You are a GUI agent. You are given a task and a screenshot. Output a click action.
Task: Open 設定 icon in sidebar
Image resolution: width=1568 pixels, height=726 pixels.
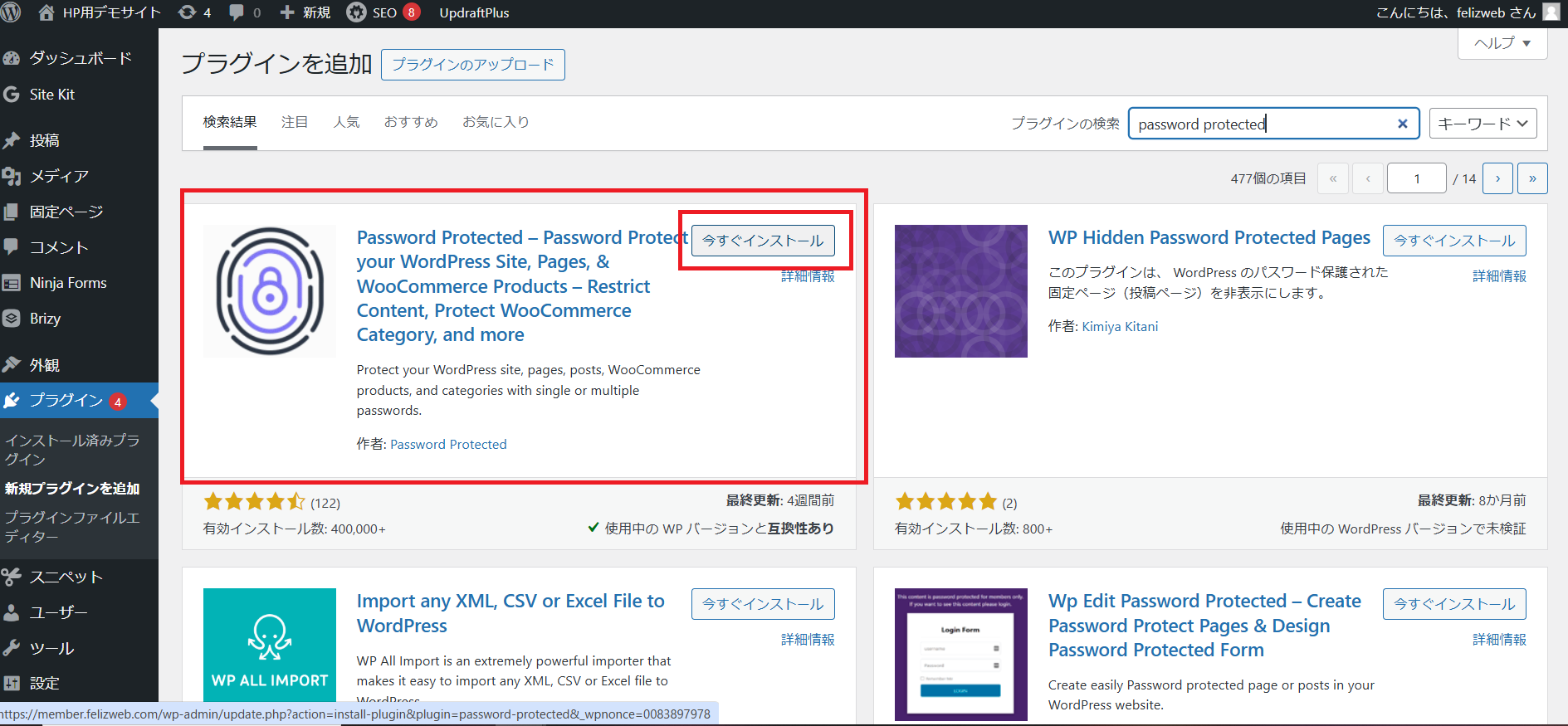pos(12,684)
